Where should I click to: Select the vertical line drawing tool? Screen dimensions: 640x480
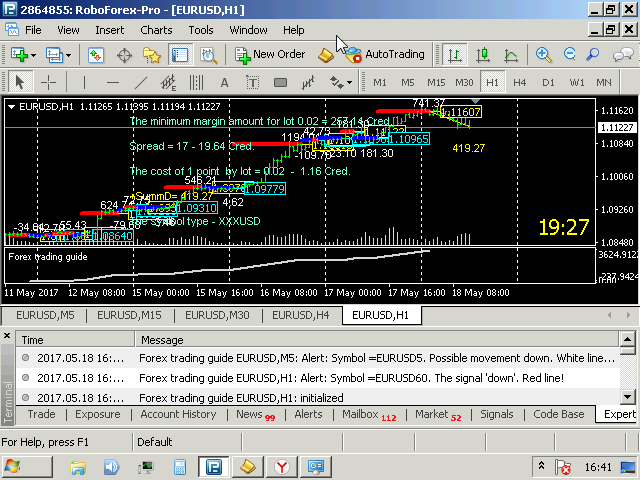pyautogui.click(x=84, y=82)
